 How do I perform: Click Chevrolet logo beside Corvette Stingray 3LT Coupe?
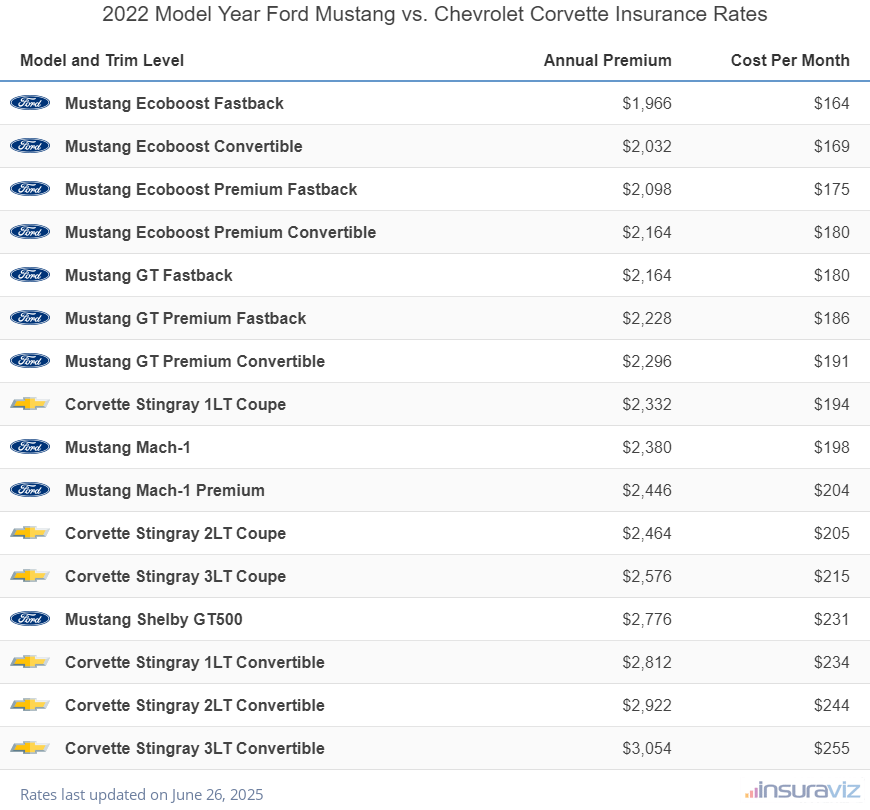click(x=30, y=576)
